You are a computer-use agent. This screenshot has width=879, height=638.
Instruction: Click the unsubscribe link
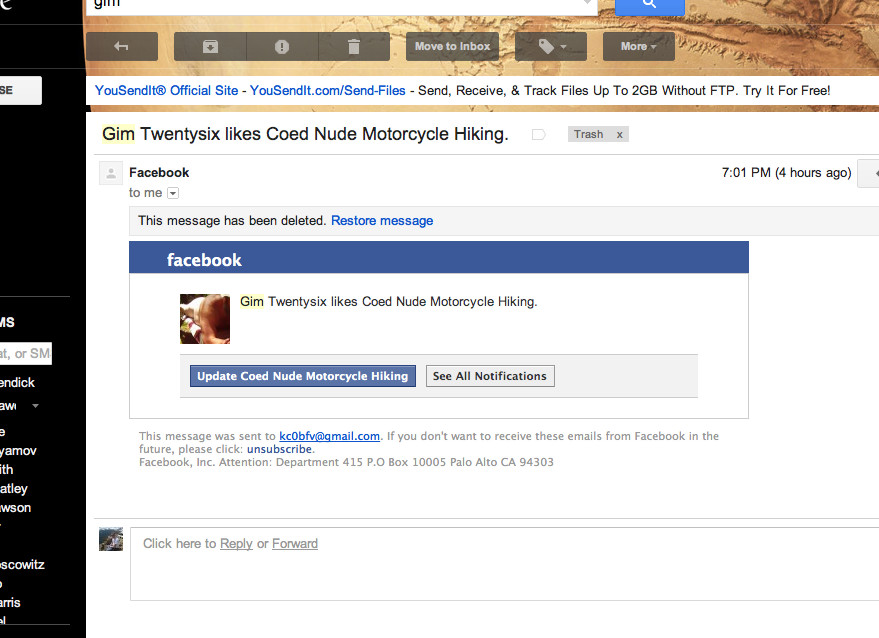(x=279, y=449)
